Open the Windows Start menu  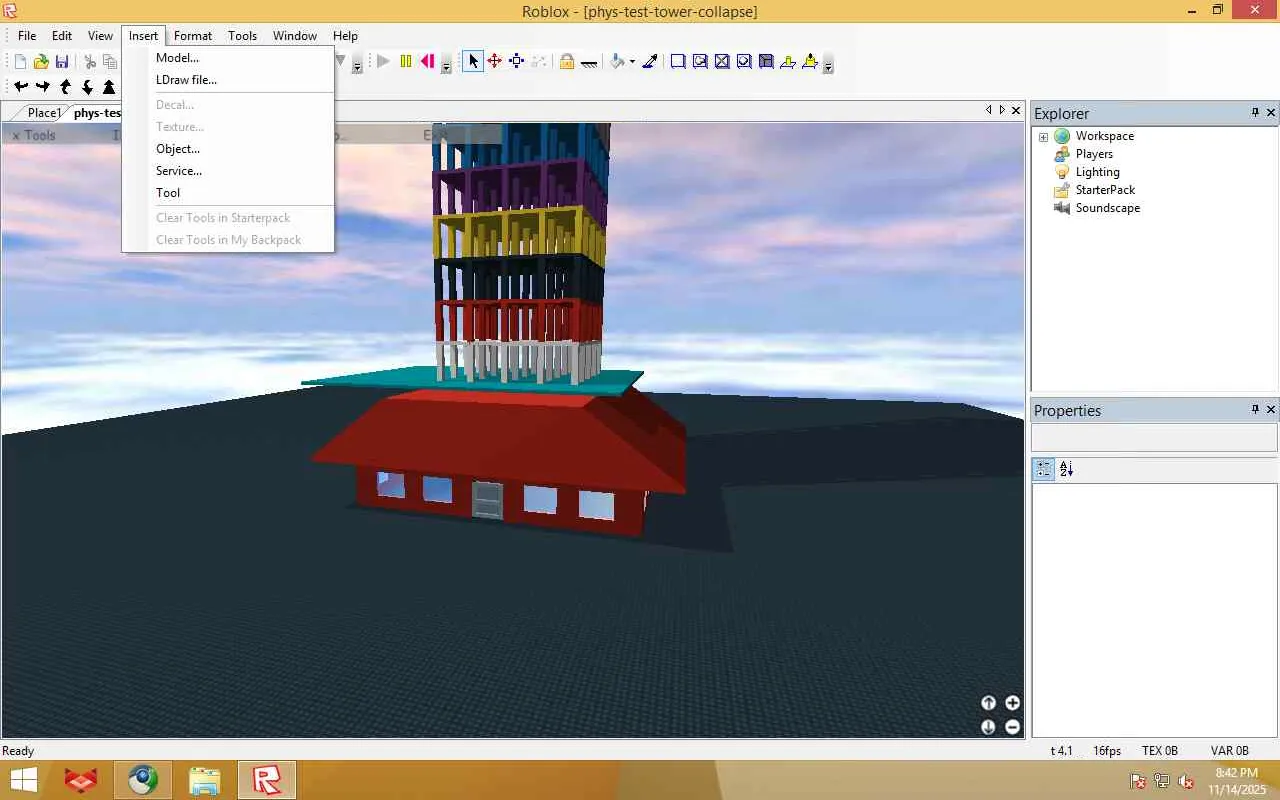point(24,780)
